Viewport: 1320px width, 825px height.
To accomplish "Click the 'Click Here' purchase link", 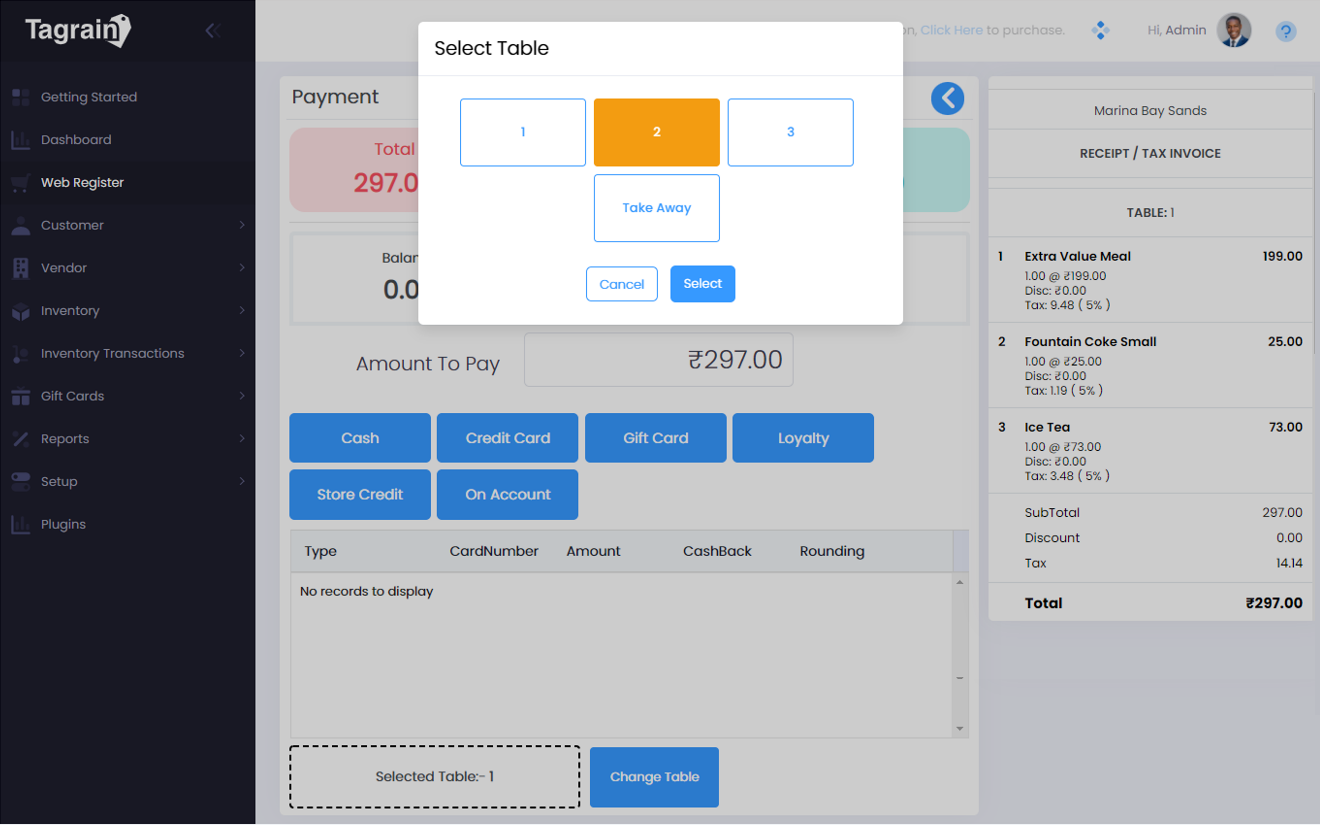I will pos(950,29).
